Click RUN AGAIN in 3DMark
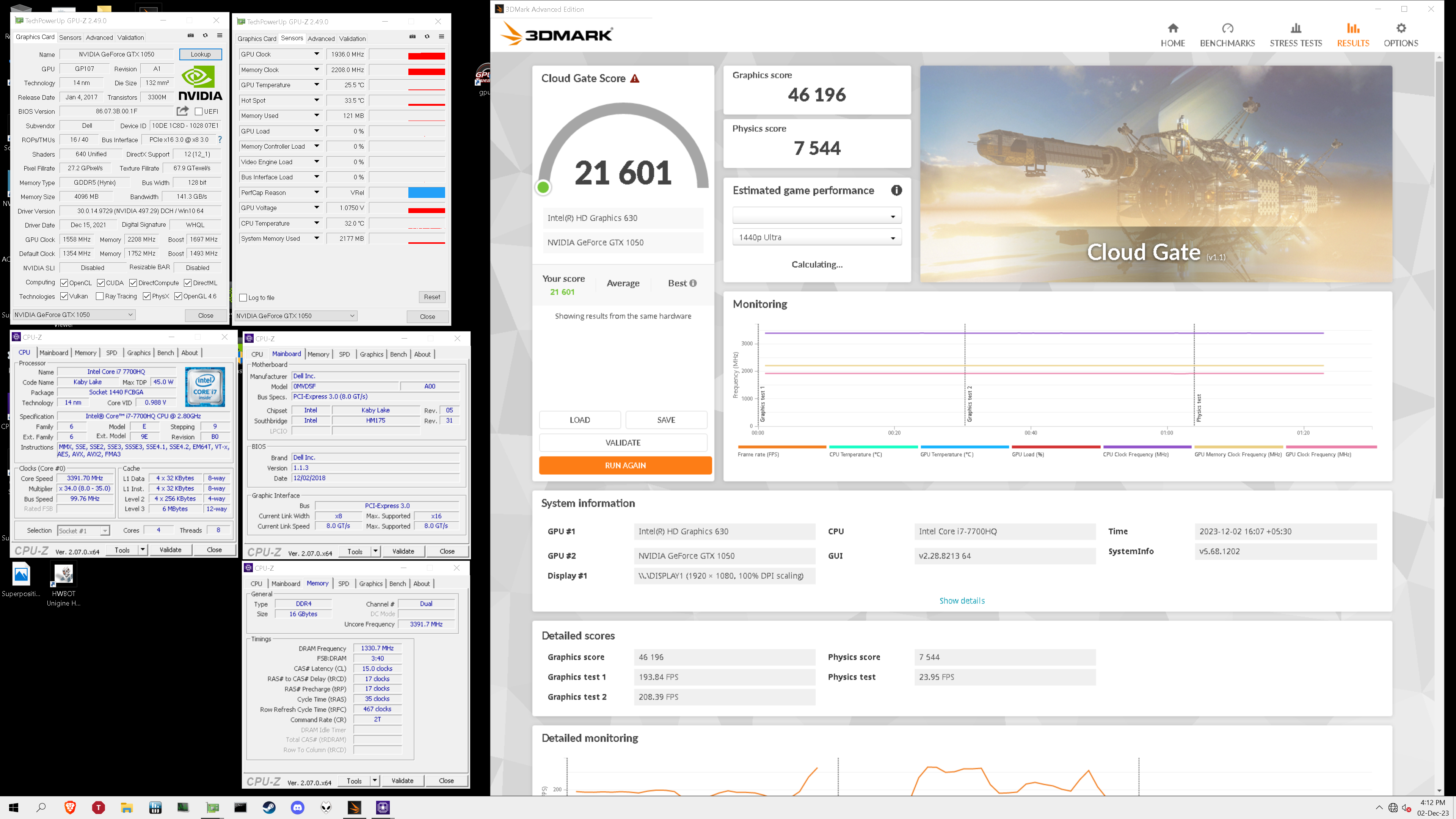The image size is (1456, 819). pyautogui.click(x=625, y=465)
